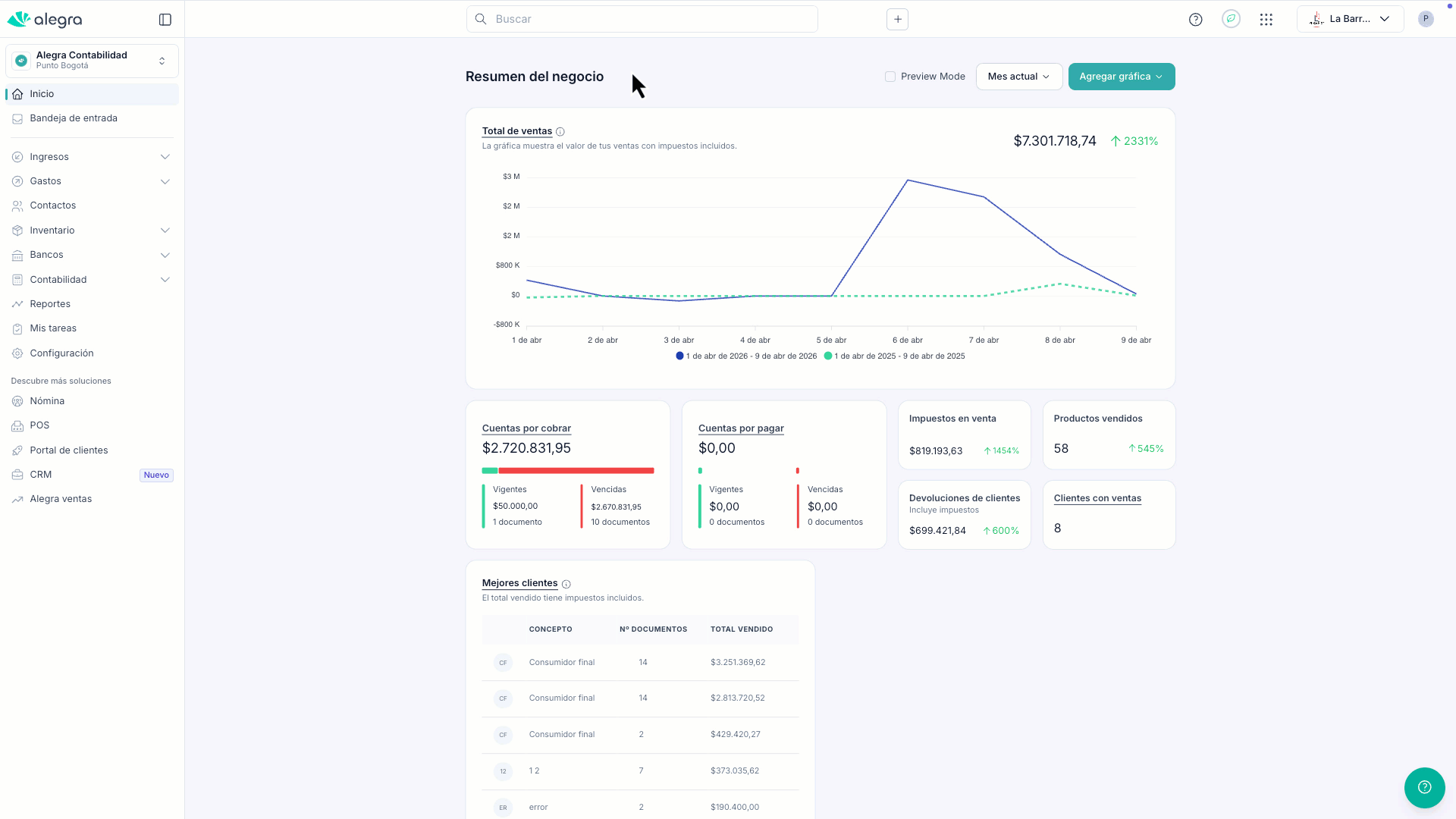Viewport: 1456px width, 819px height.
Task: Open the Cuentas por cobrar link
Action: 526,428
